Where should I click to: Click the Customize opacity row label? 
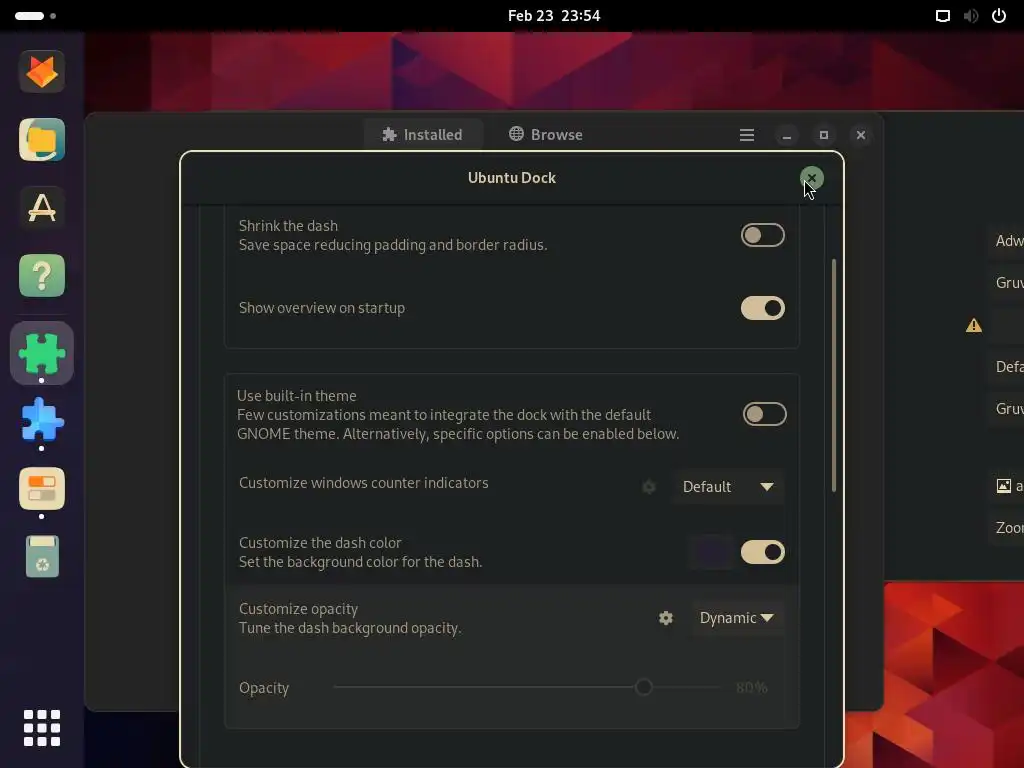(x=298, y=609)
